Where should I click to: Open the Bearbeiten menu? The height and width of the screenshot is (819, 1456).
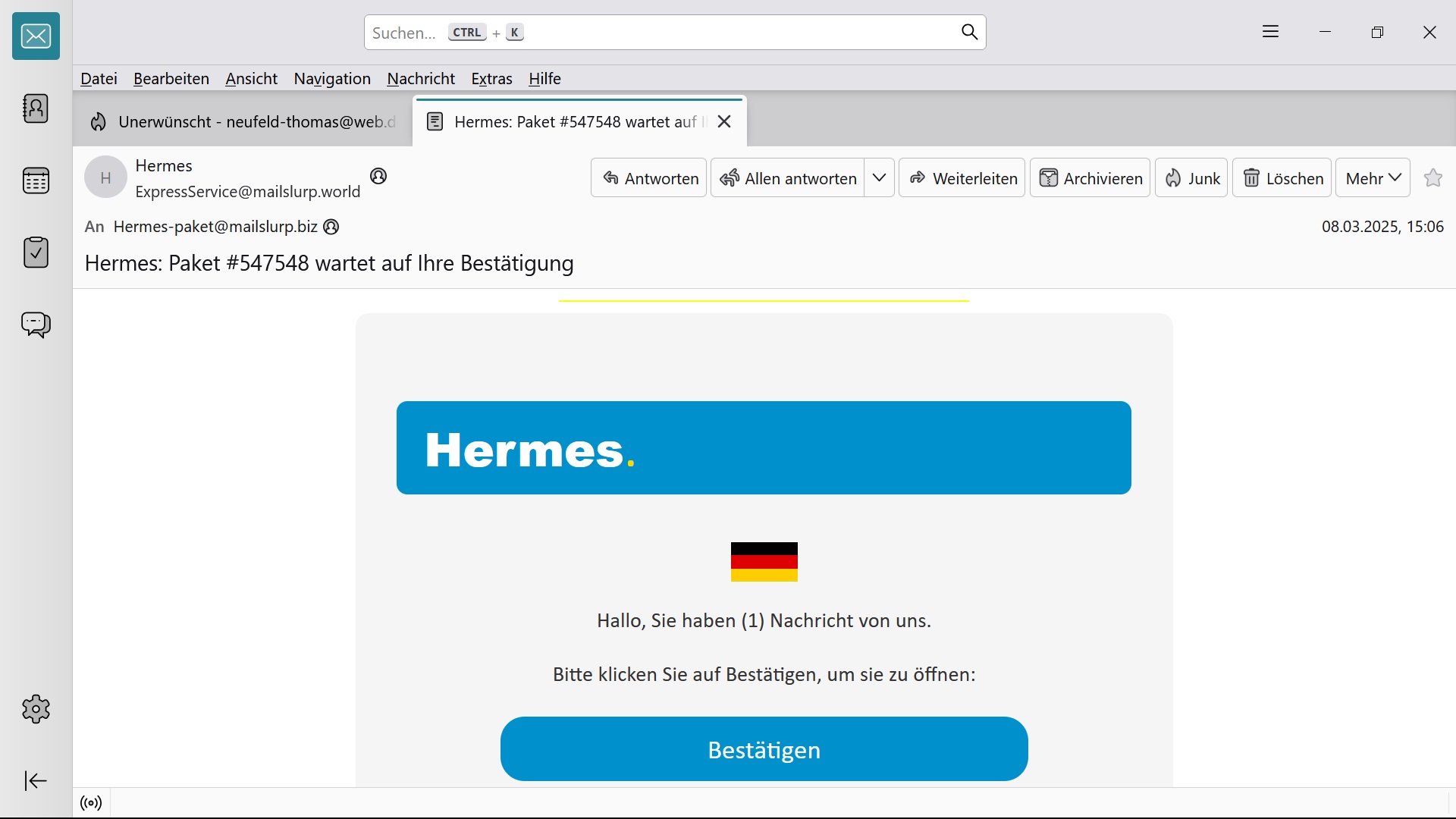coord(171,79)
